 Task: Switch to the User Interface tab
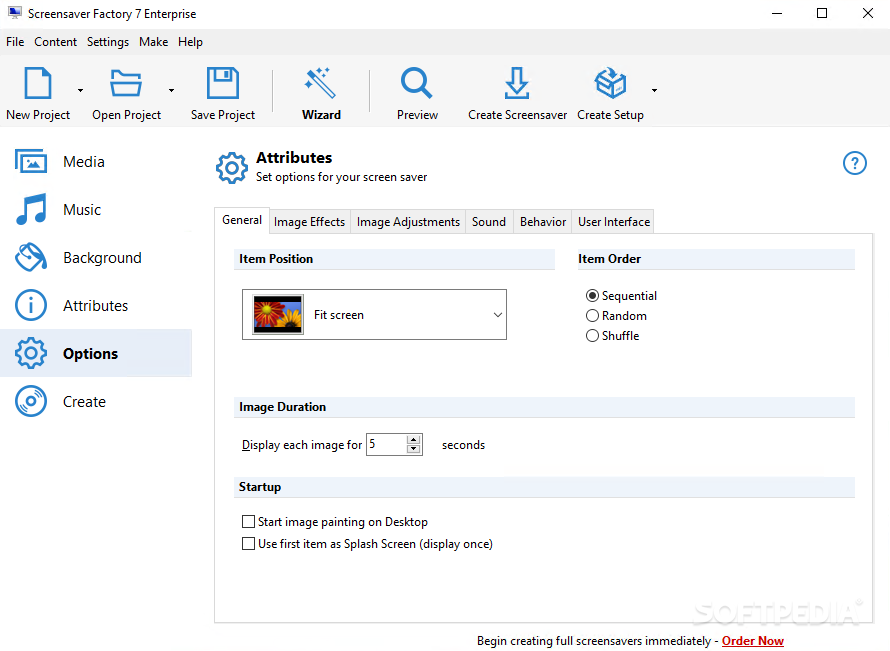[x=614, y=222]
